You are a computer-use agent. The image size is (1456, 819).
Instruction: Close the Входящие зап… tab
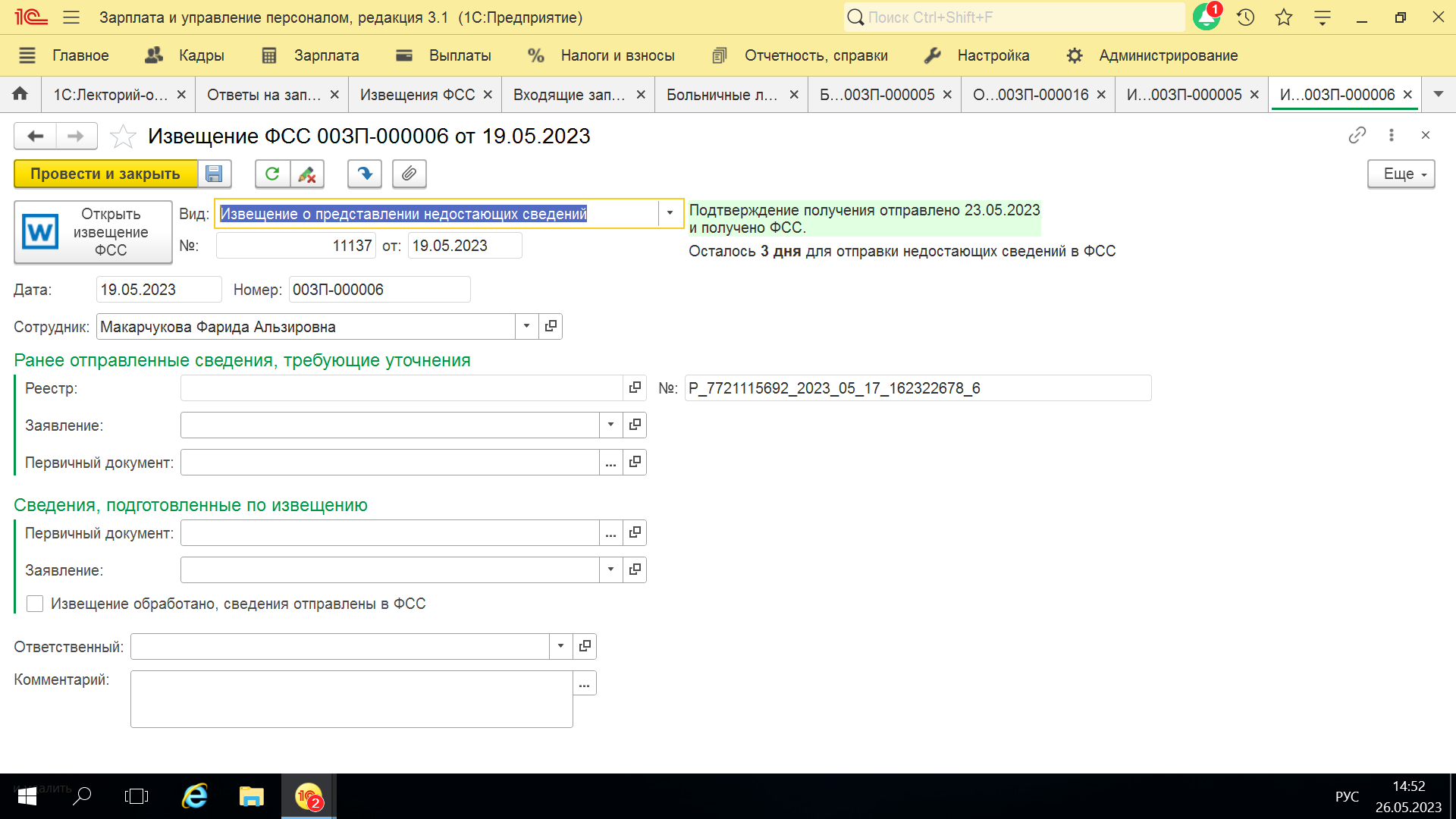pos(641,95)
